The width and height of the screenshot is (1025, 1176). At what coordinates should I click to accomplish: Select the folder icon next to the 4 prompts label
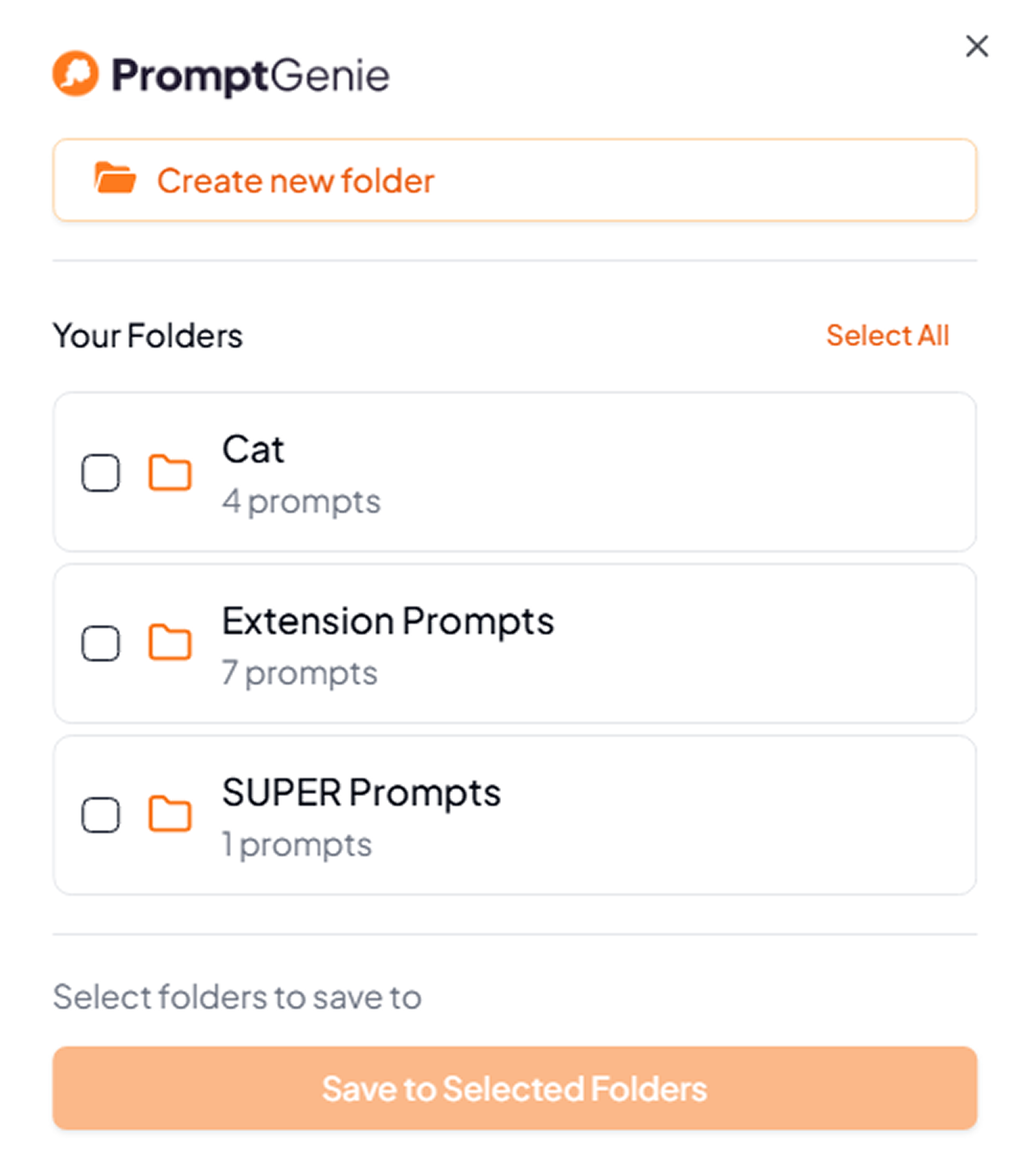pos(170,472)
